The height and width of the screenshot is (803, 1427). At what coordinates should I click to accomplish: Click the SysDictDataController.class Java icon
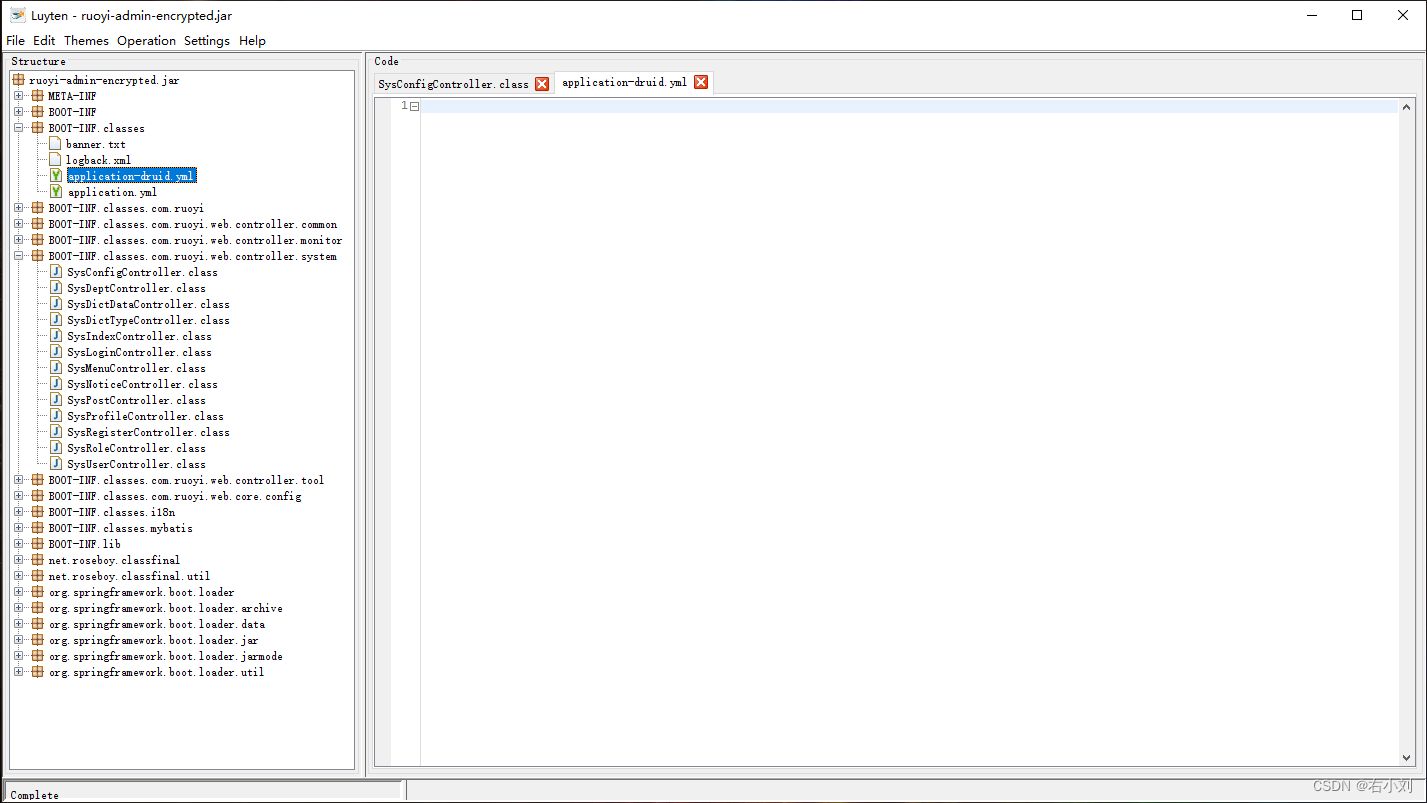tap(56, 304)
